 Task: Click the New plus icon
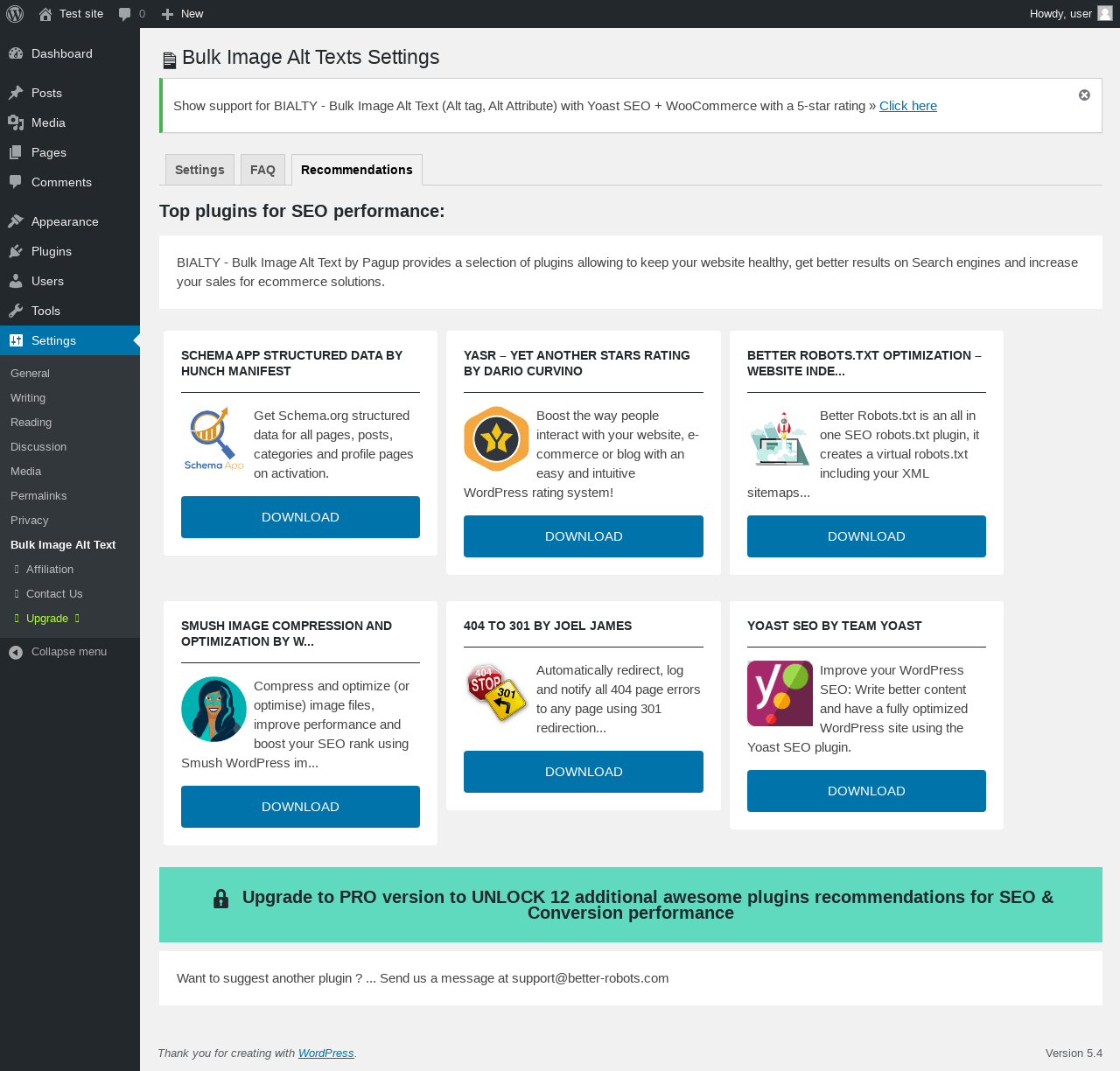click(x=168, y=14)
